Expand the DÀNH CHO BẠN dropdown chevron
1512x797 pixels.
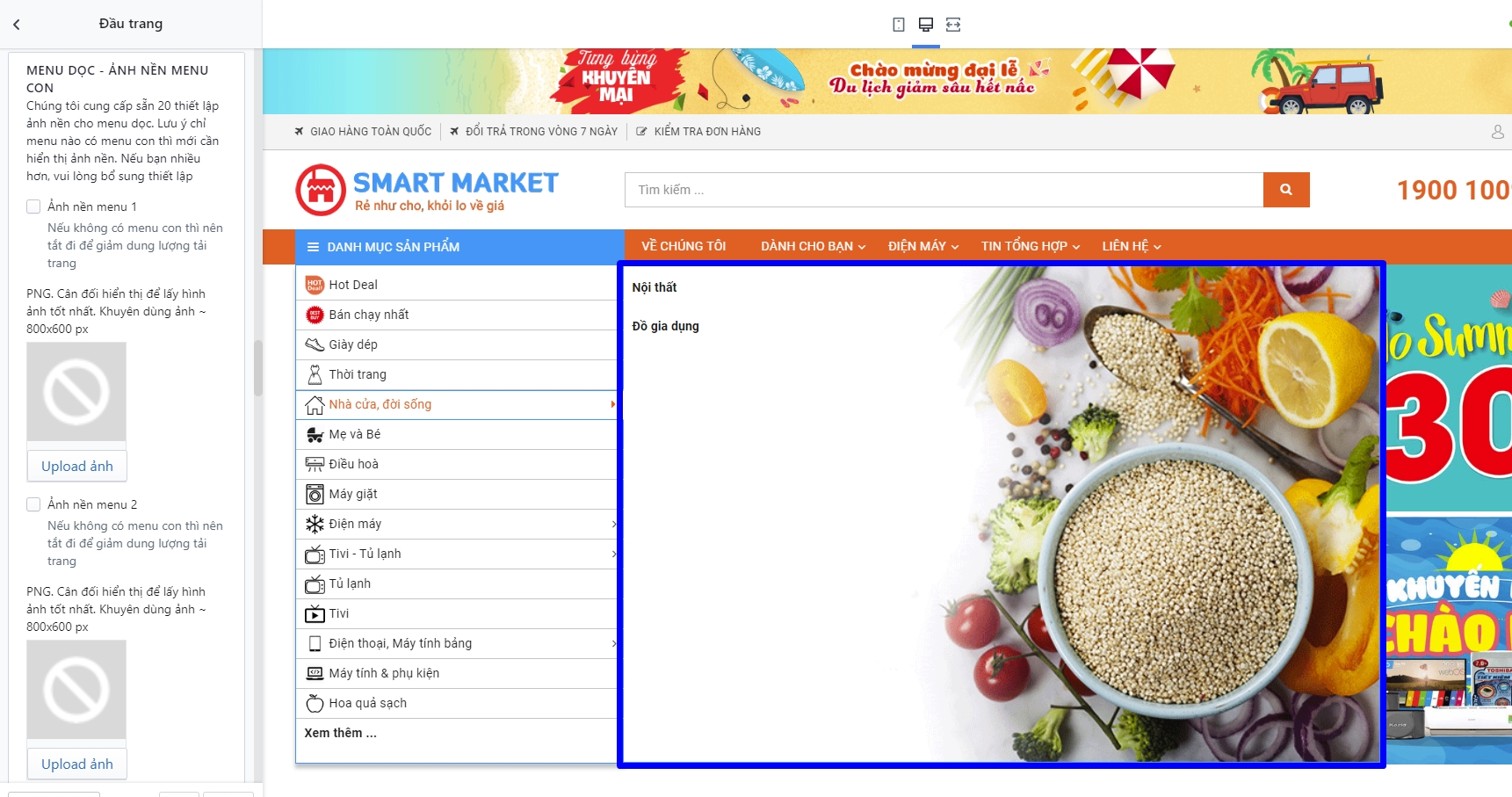pos(862,247)
